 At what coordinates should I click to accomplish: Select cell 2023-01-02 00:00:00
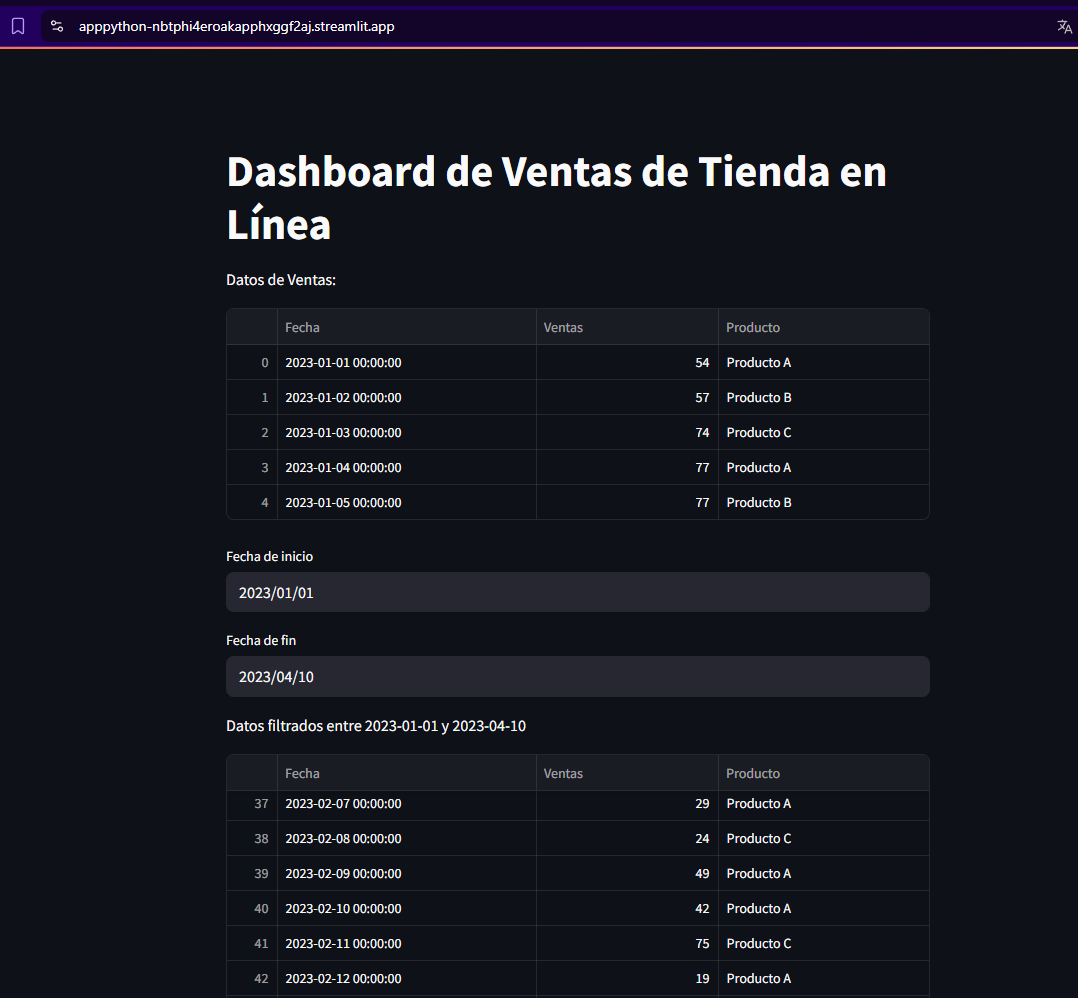(406, 397)
